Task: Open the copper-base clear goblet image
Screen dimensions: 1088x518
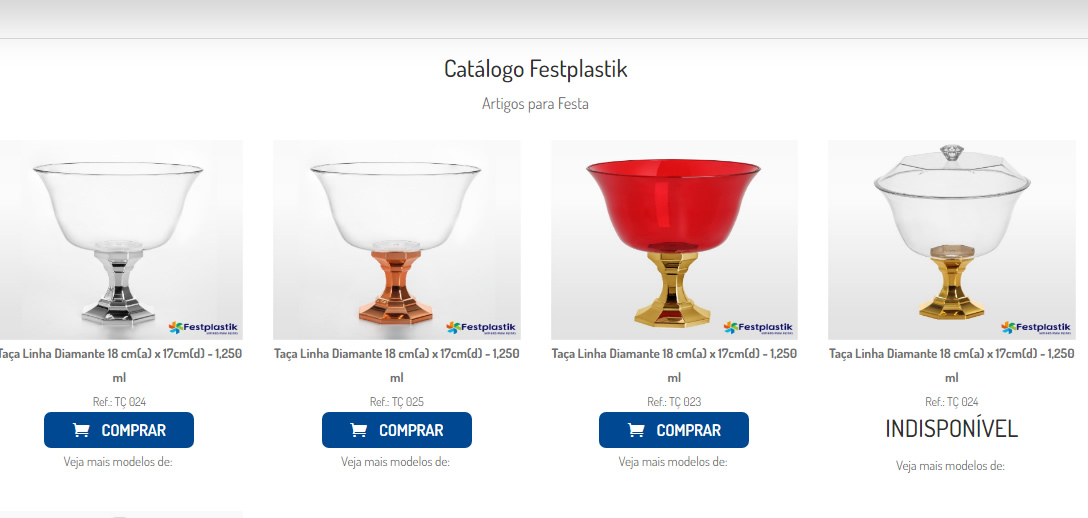Action: click(396, 240)
